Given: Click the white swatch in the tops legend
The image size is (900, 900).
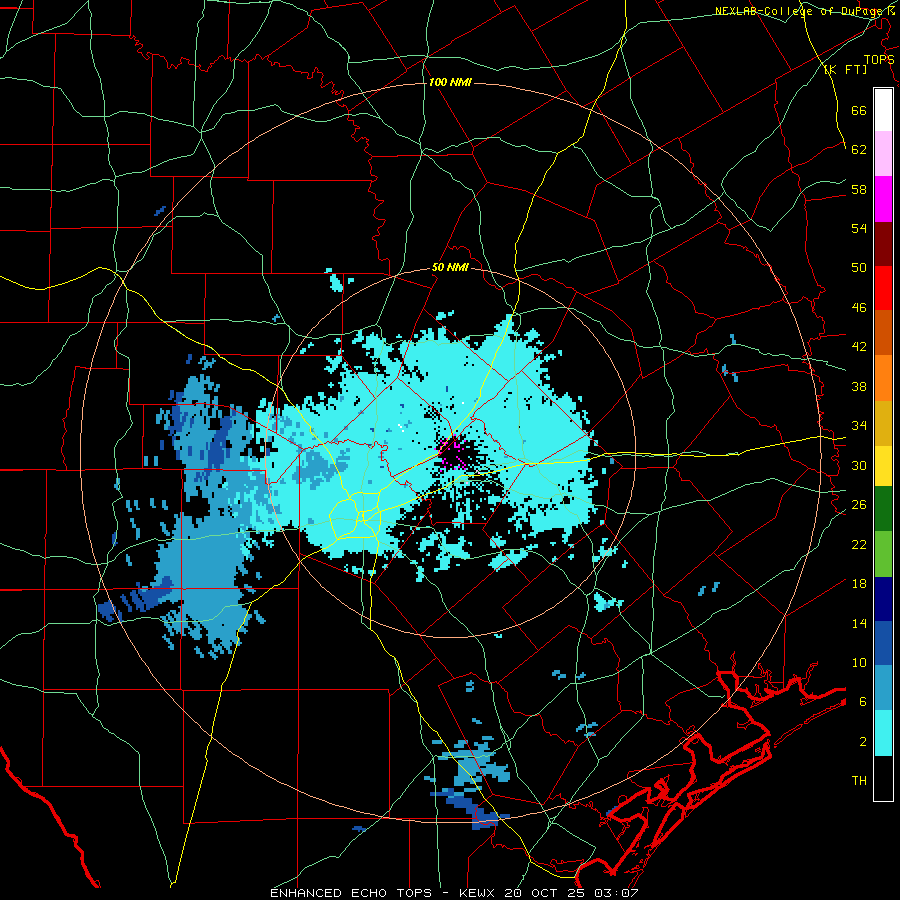Looking at the screenshot, I should (x=883, y=110).
